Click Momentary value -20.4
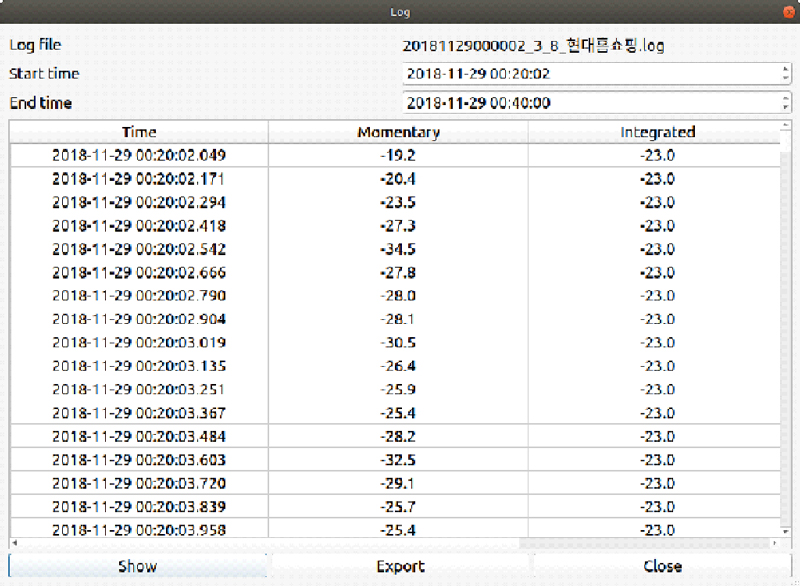 point(398,179)
